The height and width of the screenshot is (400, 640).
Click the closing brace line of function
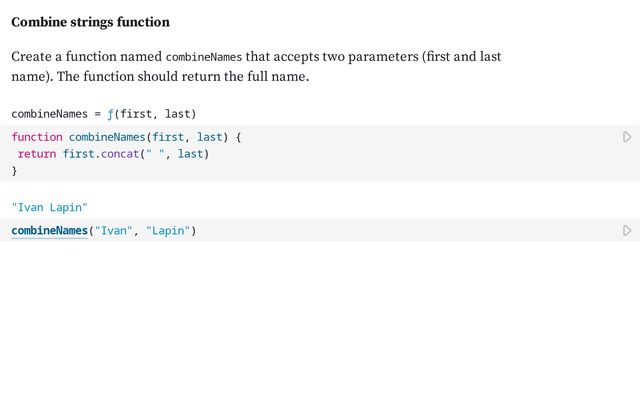tap(15, 170)
